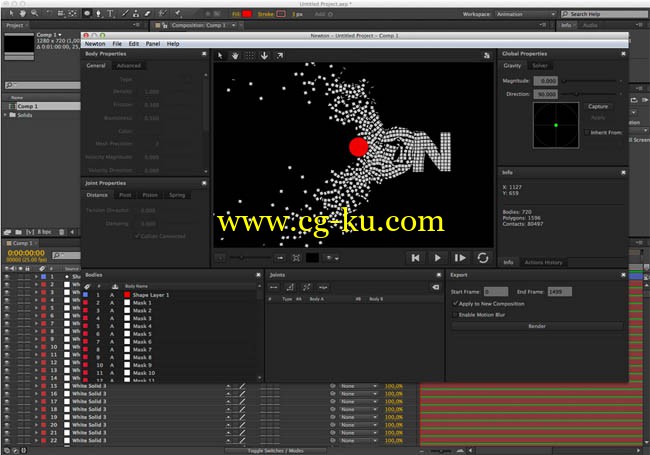Click the Stroke color swatch
This screenshot has height=455, width=650.
tap(281, 14)
